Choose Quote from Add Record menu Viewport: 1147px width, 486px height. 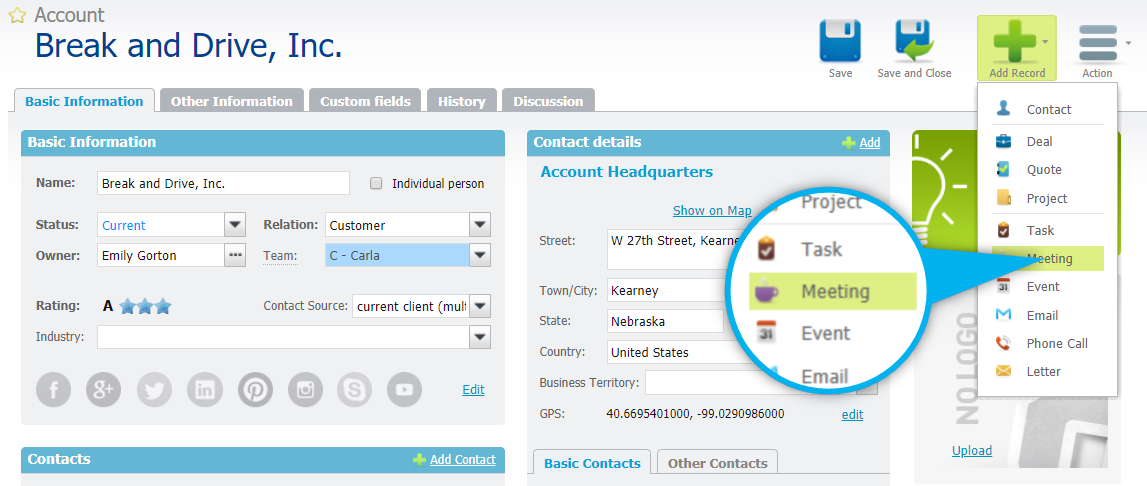1048,169
